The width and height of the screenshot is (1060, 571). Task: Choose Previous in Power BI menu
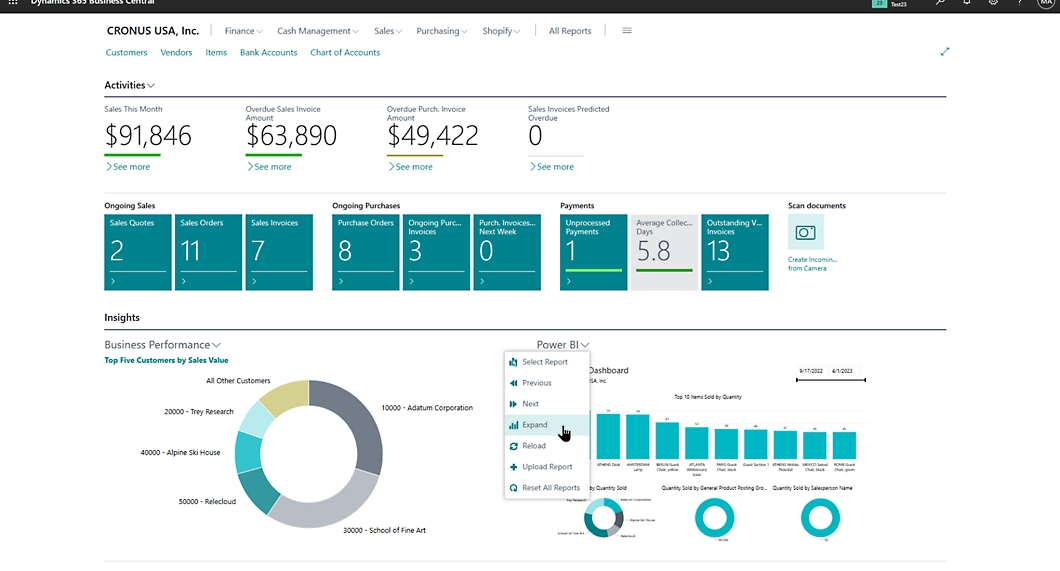coord(547,383)
